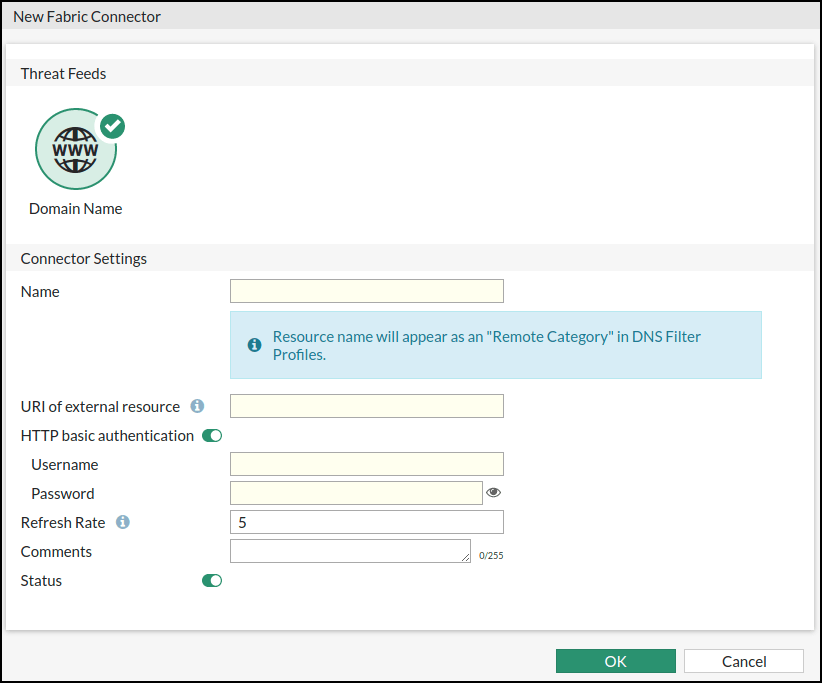822x683 pixels.
Task: Select the Domain Name WWW globe icon
Action: [x=76, y=150]
